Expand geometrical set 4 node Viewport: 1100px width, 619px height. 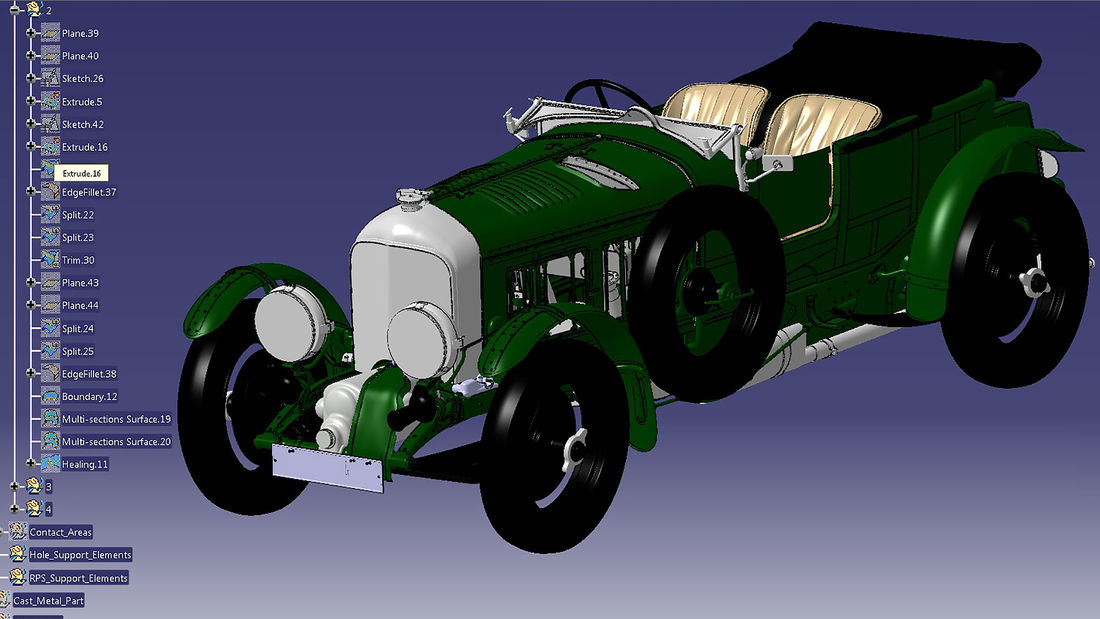[14, 509]
